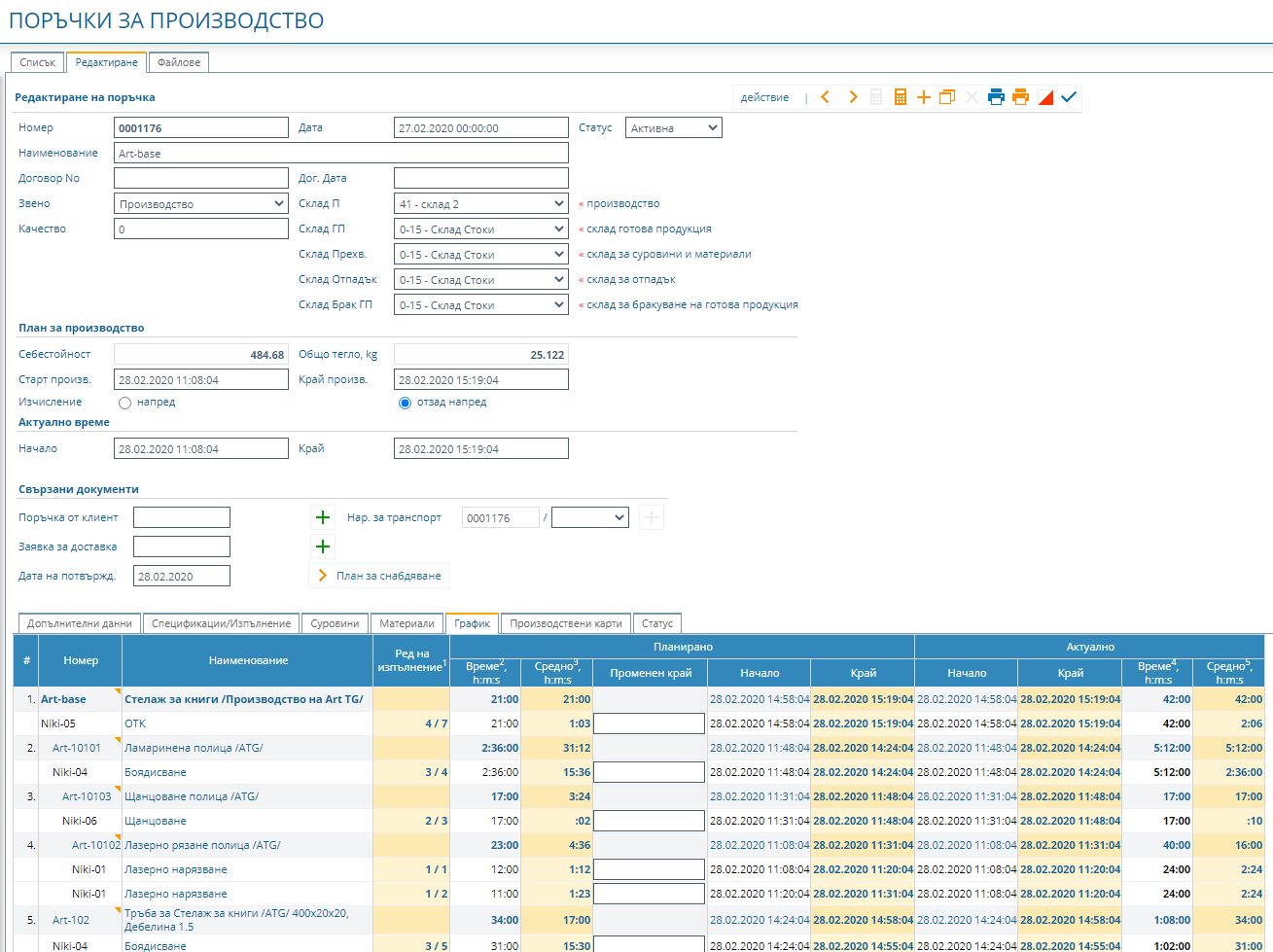1273x952 pixels.
Task: Open the Склад Отпадък dropdown
Action: coord(481,279)
